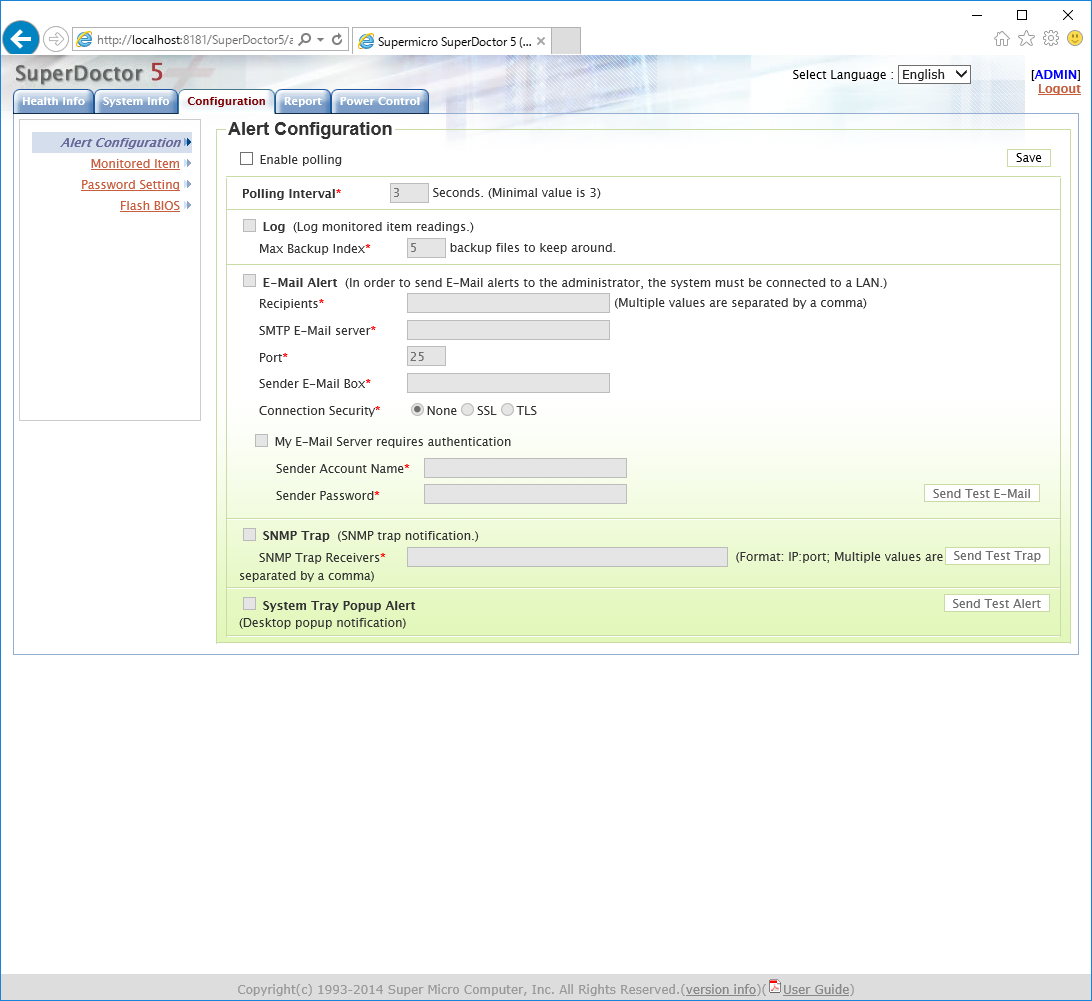Viewport: 1092px width, 1001px height.
Task: Click the Port input field
Action: 426,357
